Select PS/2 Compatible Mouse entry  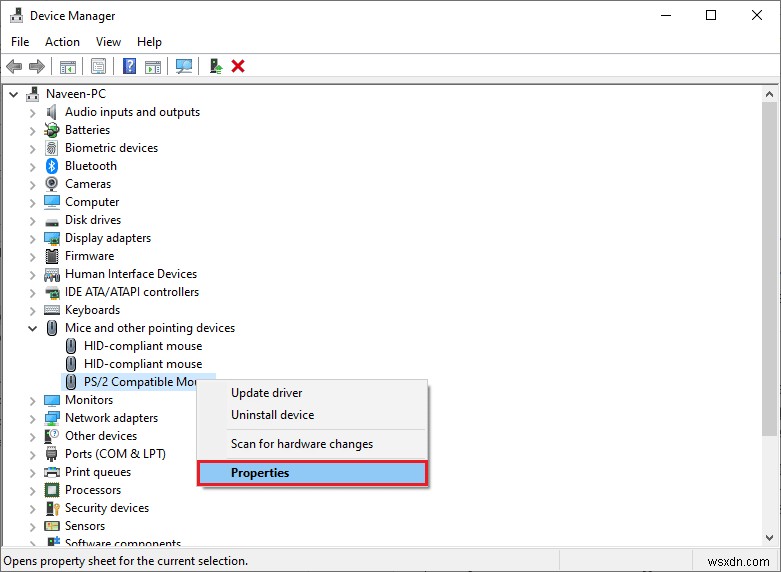[140, 382]
